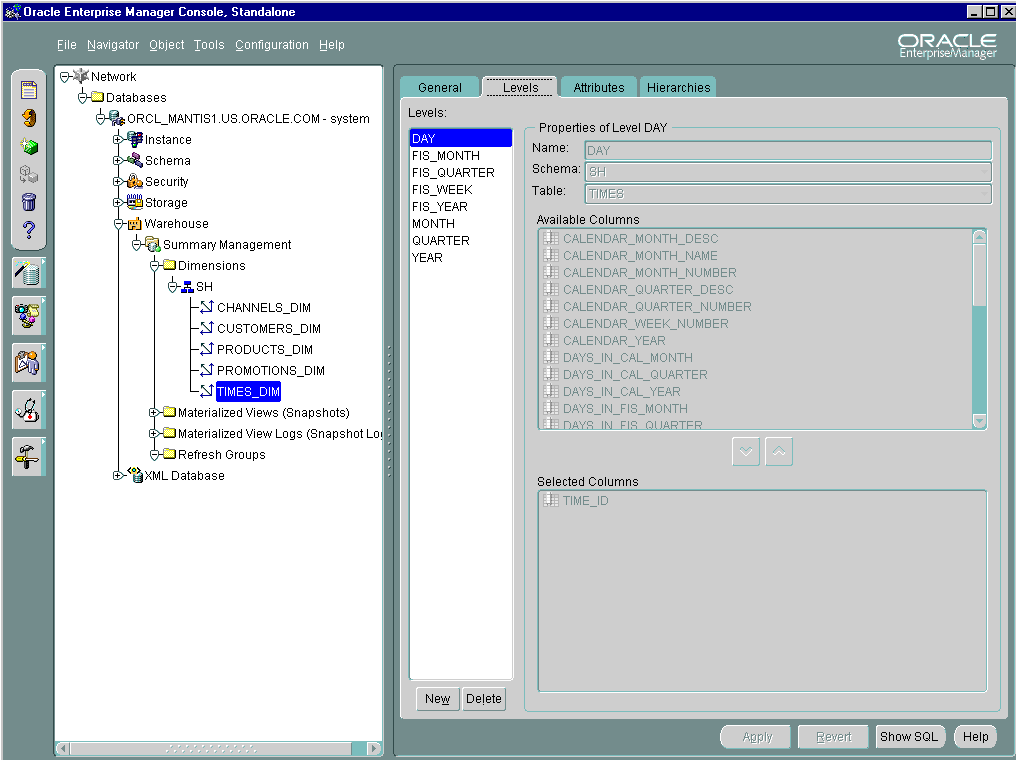Select PRODUCTS_DIM dimension in the tree

click(x=264, y=350)
